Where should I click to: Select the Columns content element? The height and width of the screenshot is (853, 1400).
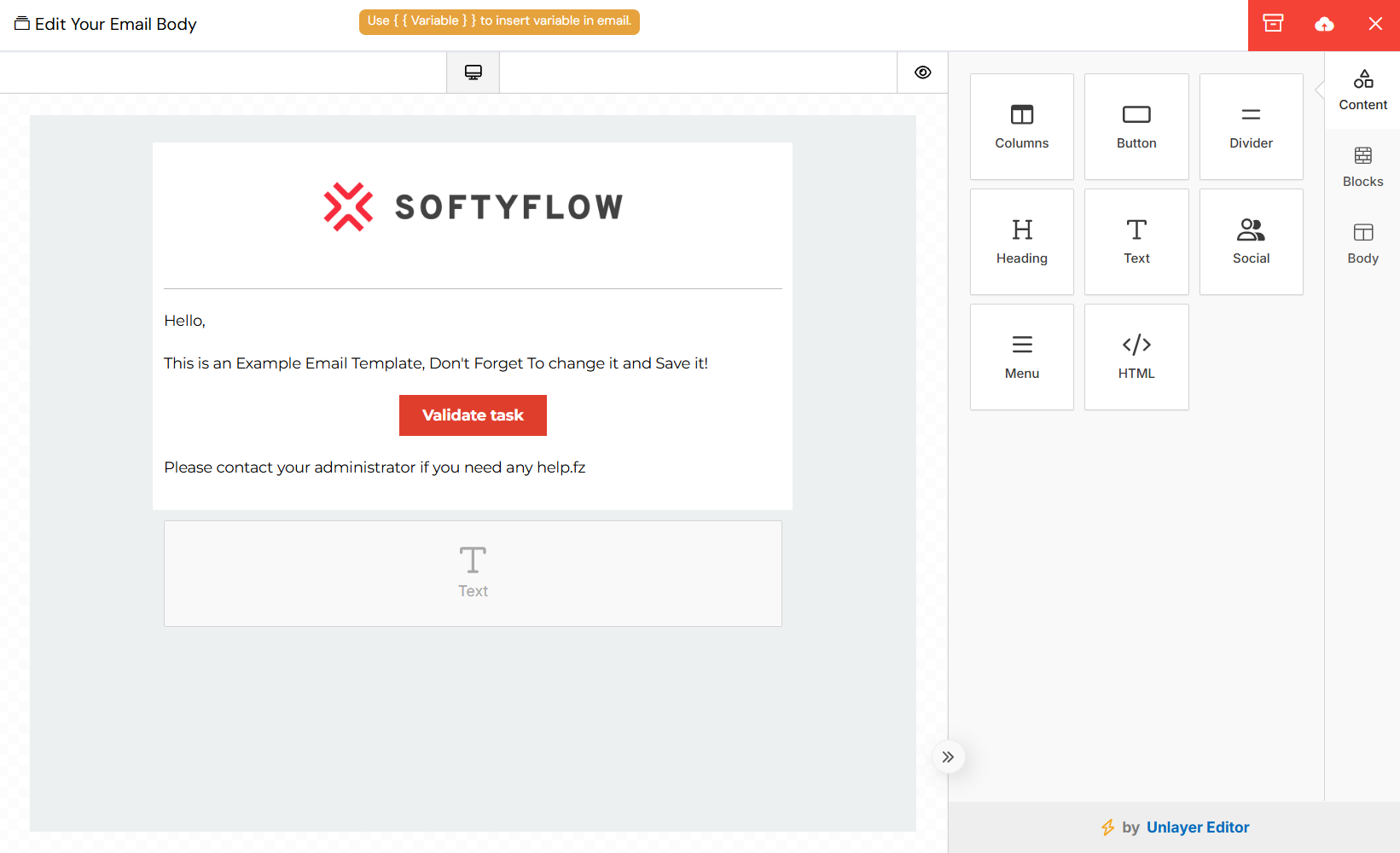(1021, 126)
